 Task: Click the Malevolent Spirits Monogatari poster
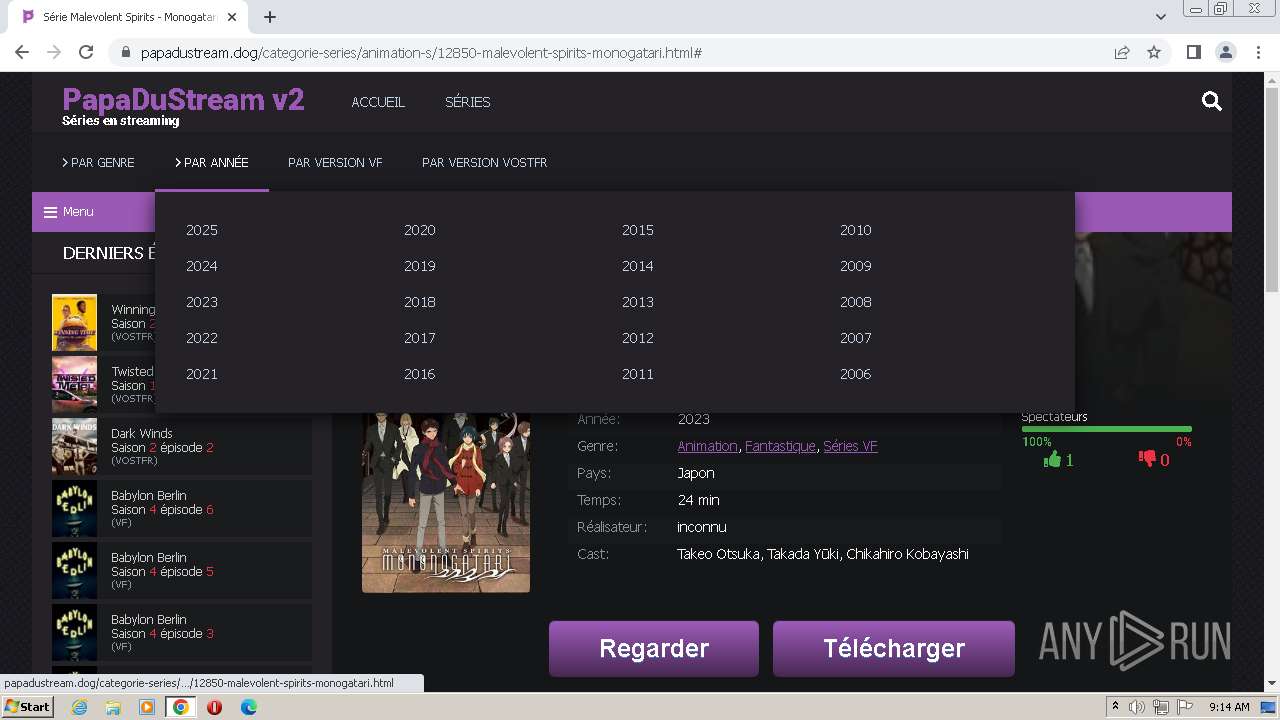click(x=446, y=503)
